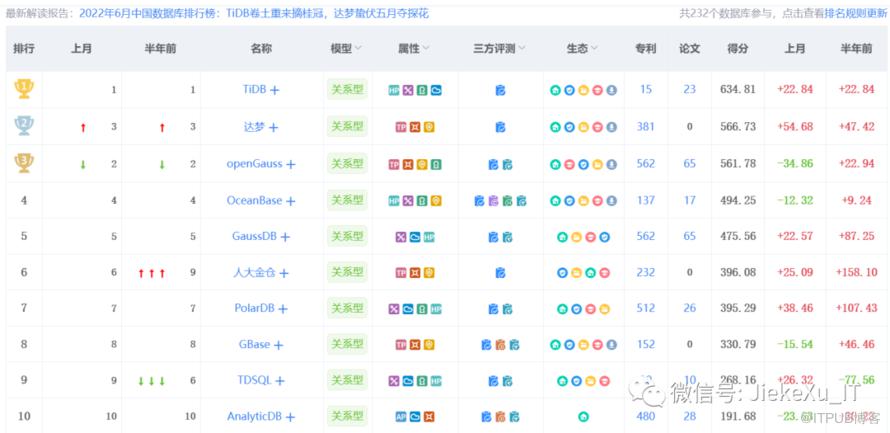890x433 pixels.
Task: Click the yellow folder ecosystem icon in 达梦 row
Action: (583, 127)
